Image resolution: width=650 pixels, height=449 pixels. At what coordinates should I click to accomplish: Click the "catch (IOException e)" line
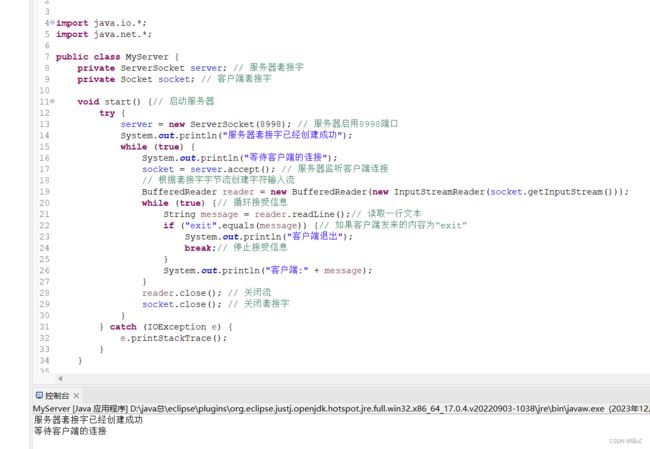166,327
